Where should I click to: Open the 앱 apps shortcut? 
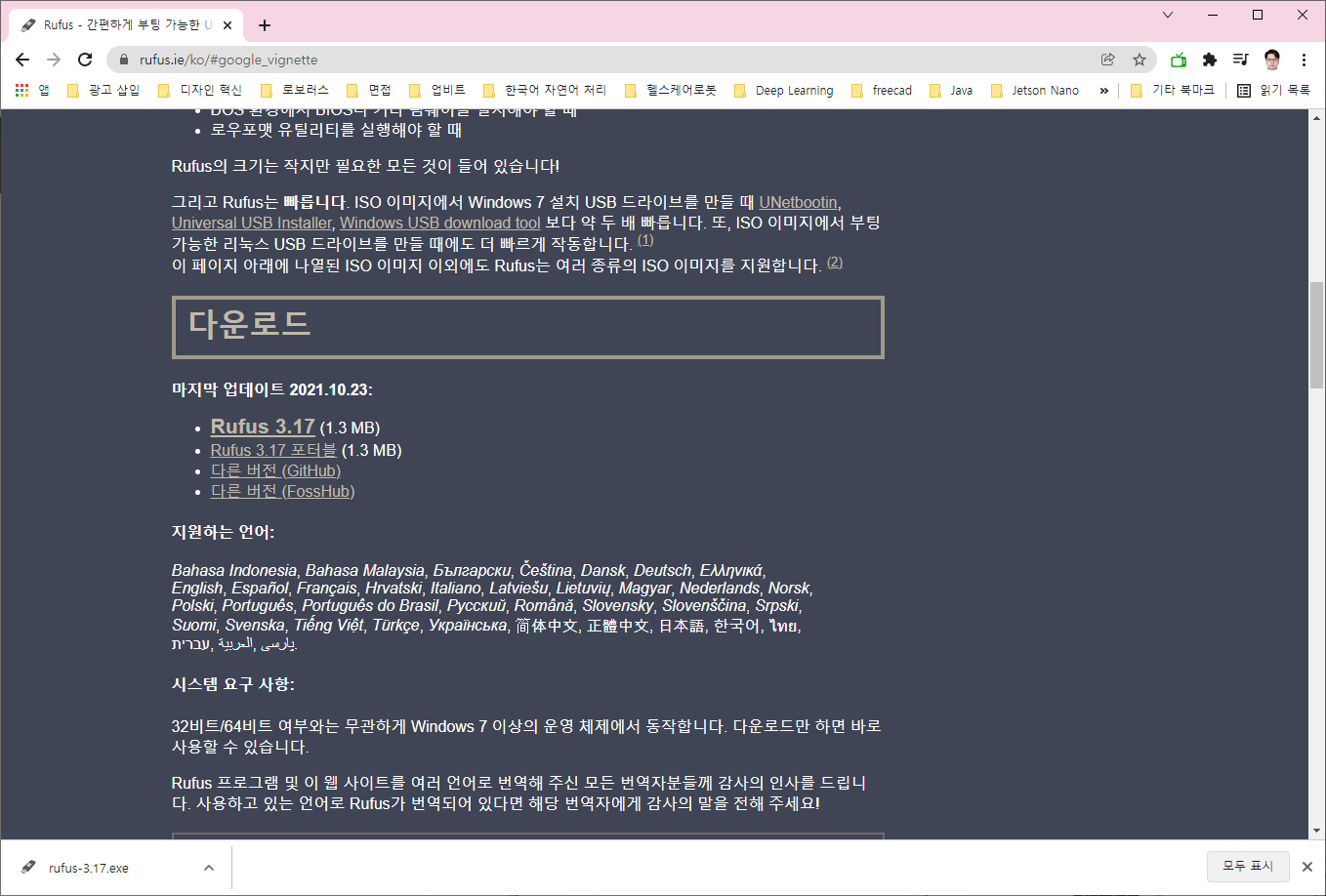32,90
